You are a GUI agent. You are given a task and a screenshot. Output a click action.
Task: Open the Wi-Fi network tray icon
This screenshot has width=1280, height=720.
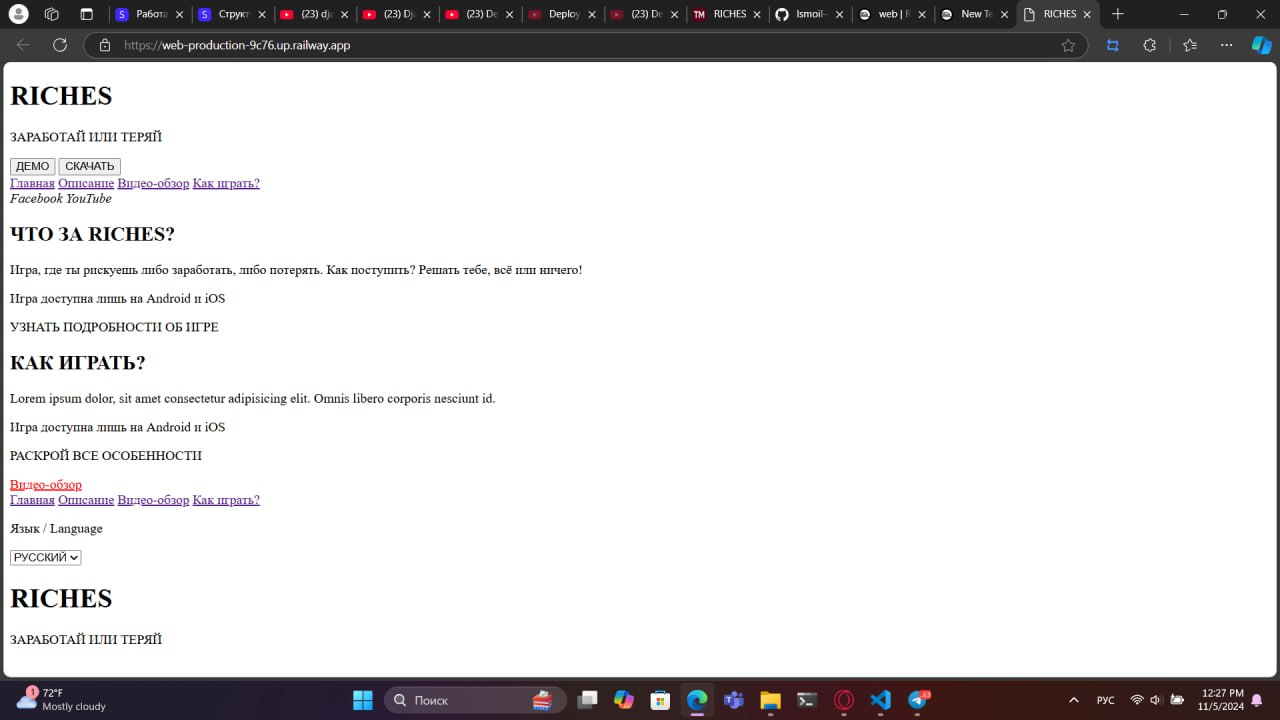(x=1137, y=700)
